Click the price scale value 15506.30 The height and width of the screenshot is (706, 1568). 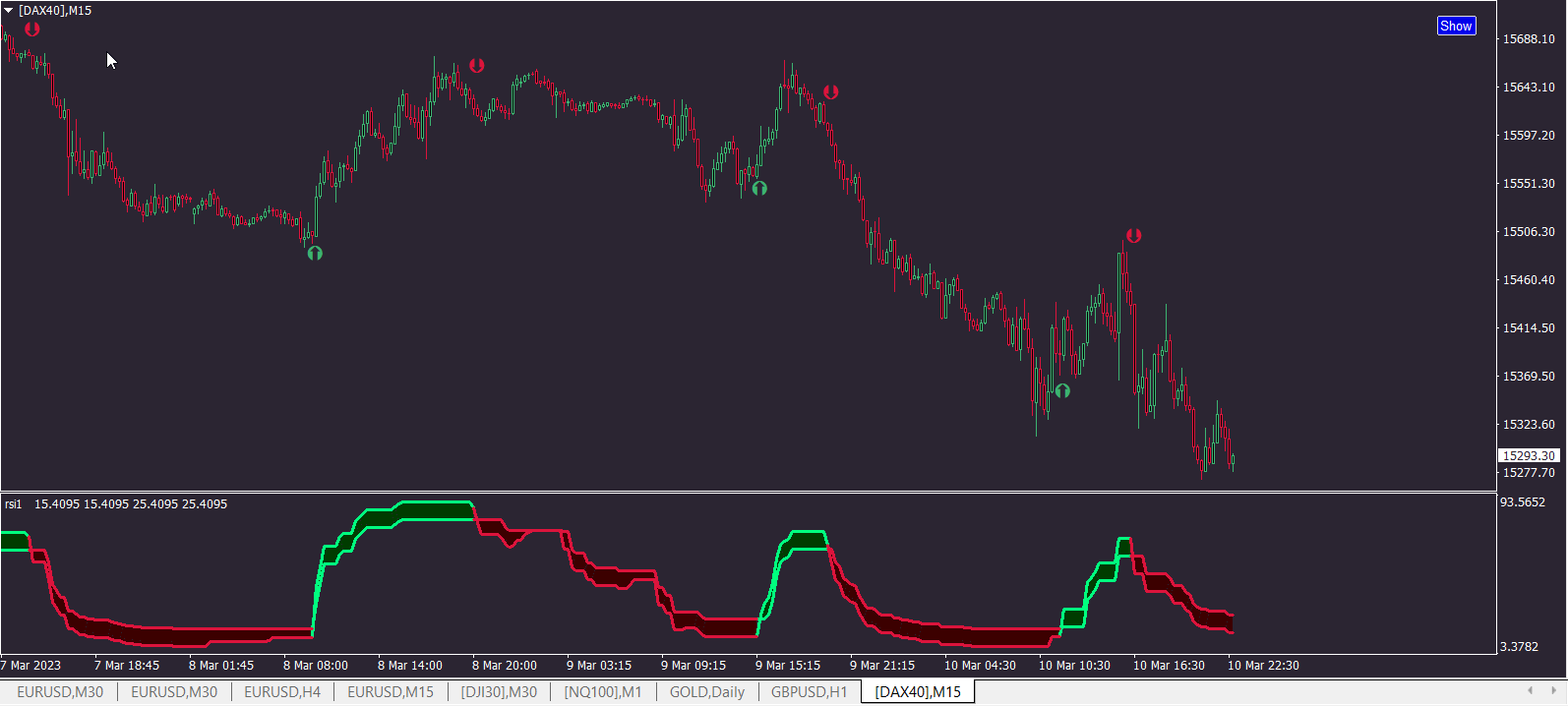point(1529,232)
